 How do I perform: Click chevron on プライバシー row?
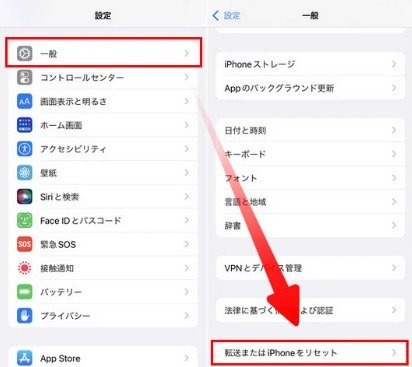(187, 316)
